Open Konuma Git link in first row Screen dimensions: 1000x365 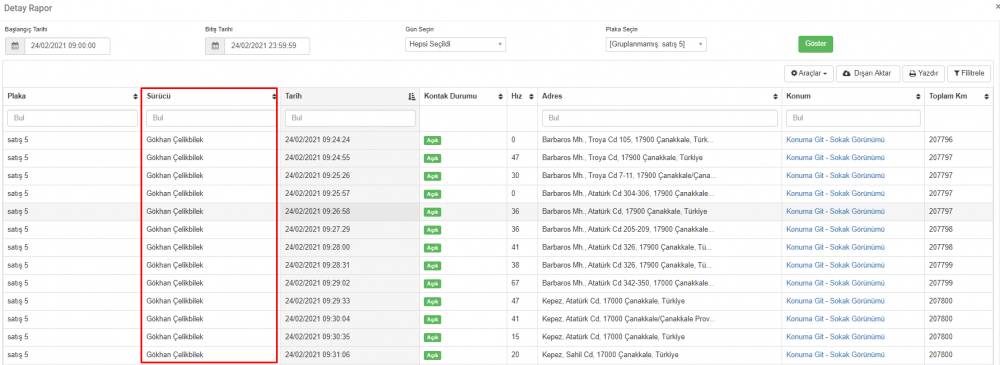click(x=804, y=140)
